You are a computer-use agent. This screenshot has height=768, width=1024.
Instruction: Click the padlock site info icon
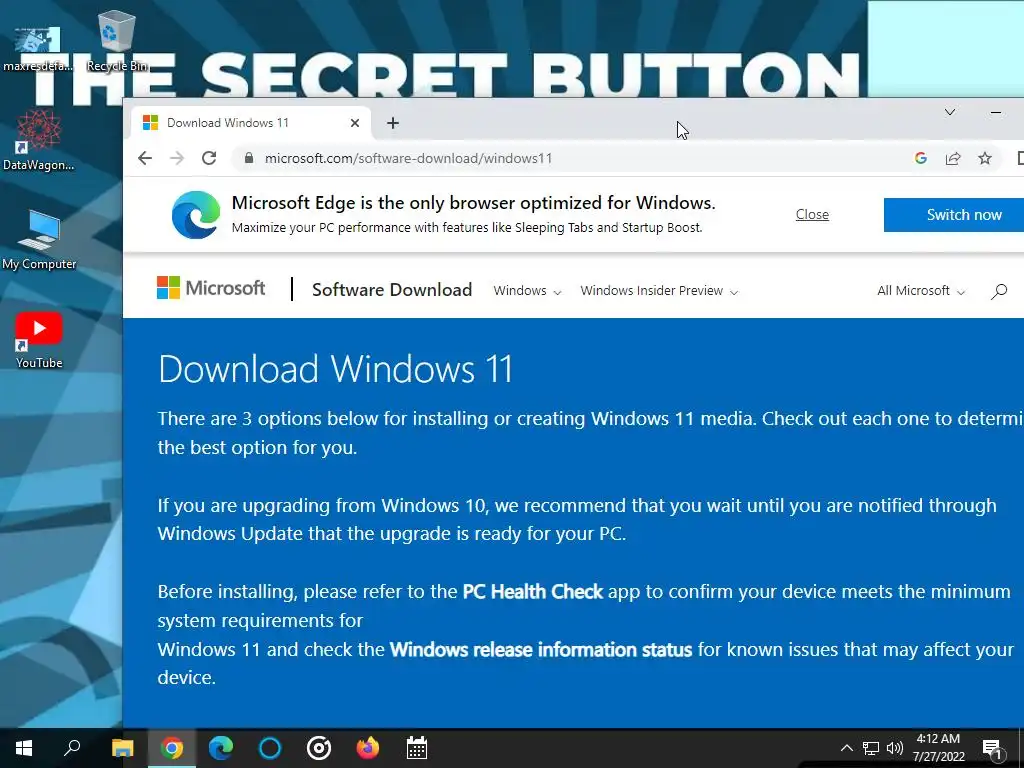pyautogui.click(x=248, y=158)
